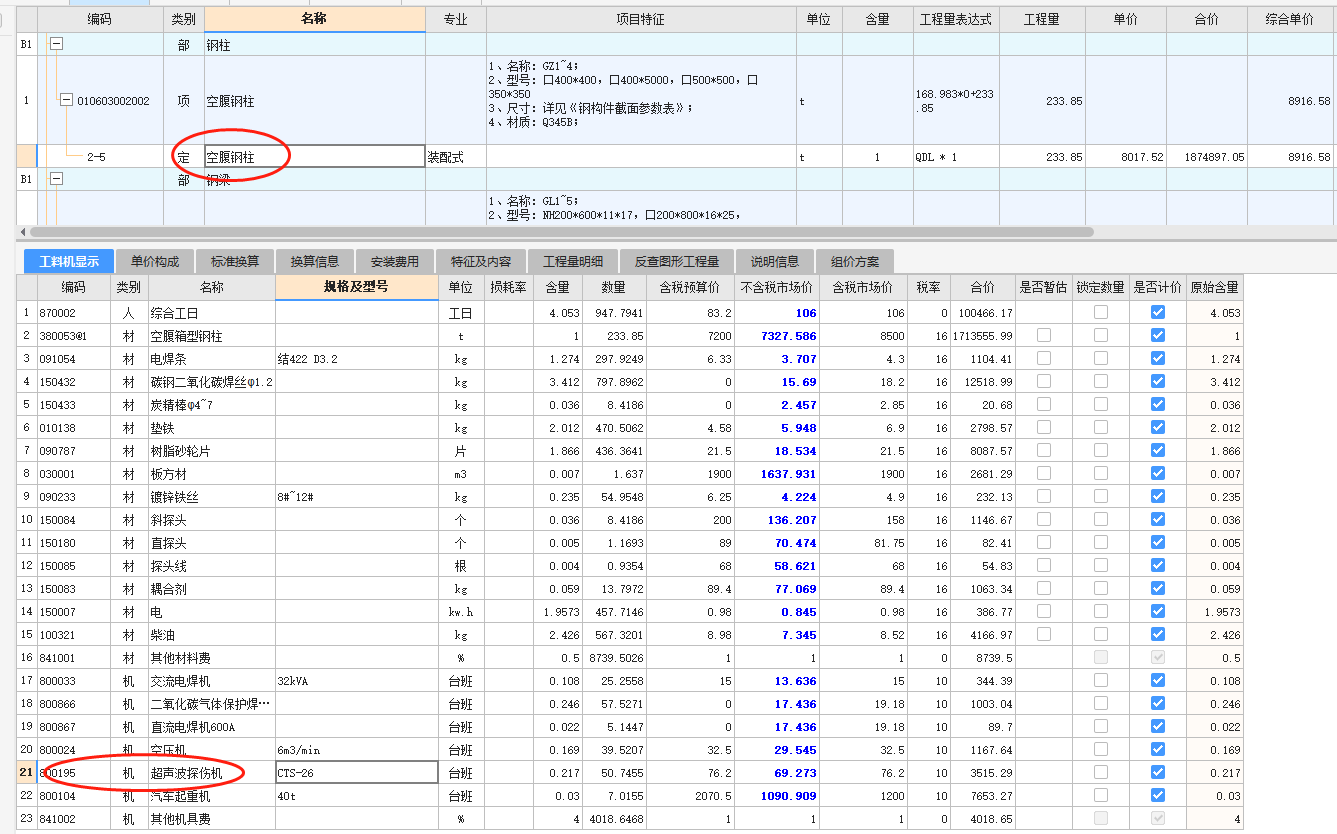Open the 组价方案 tab
This screenshot has height=834, width=1337.
[x=855, y=262]
